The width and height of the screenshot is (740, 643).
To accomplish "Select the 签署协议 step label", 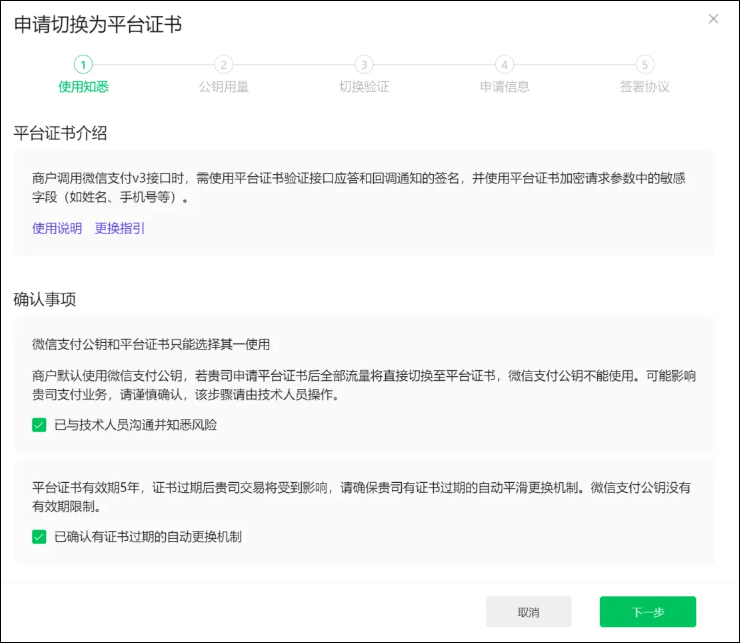I will coord(644,87).
